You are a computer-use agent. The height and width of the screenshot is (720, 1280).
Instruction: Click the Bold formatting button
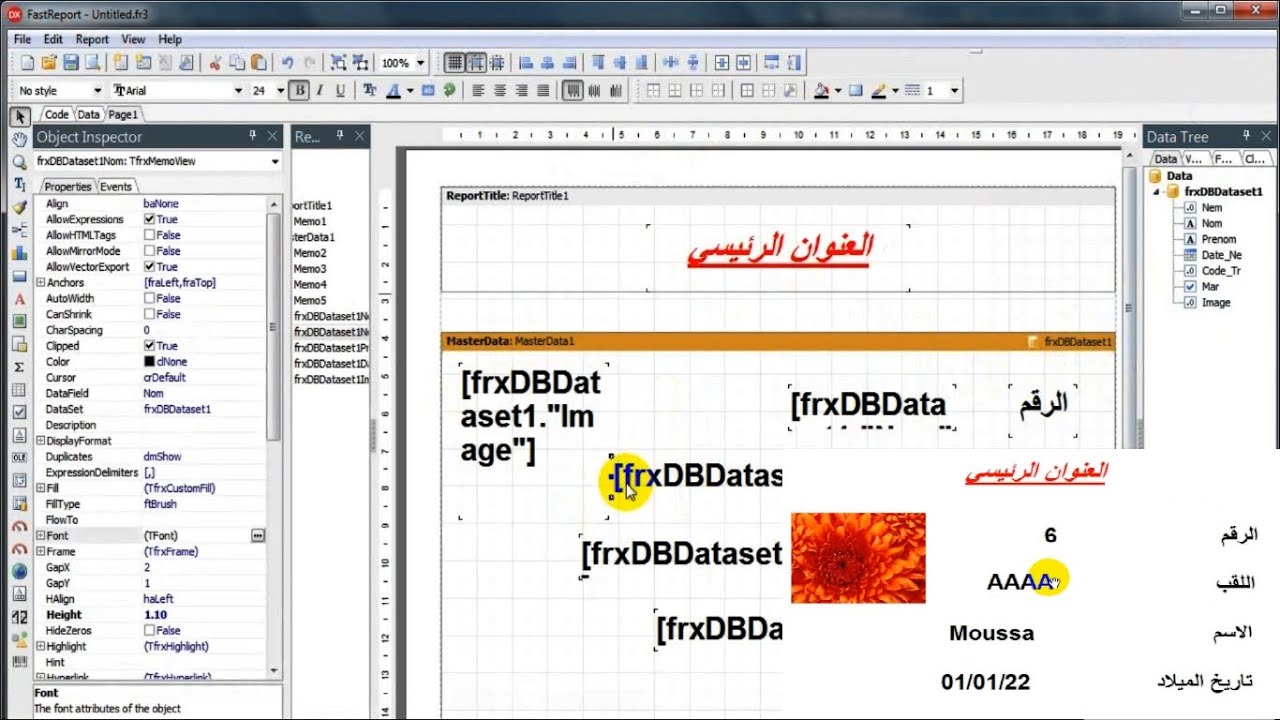299,91
